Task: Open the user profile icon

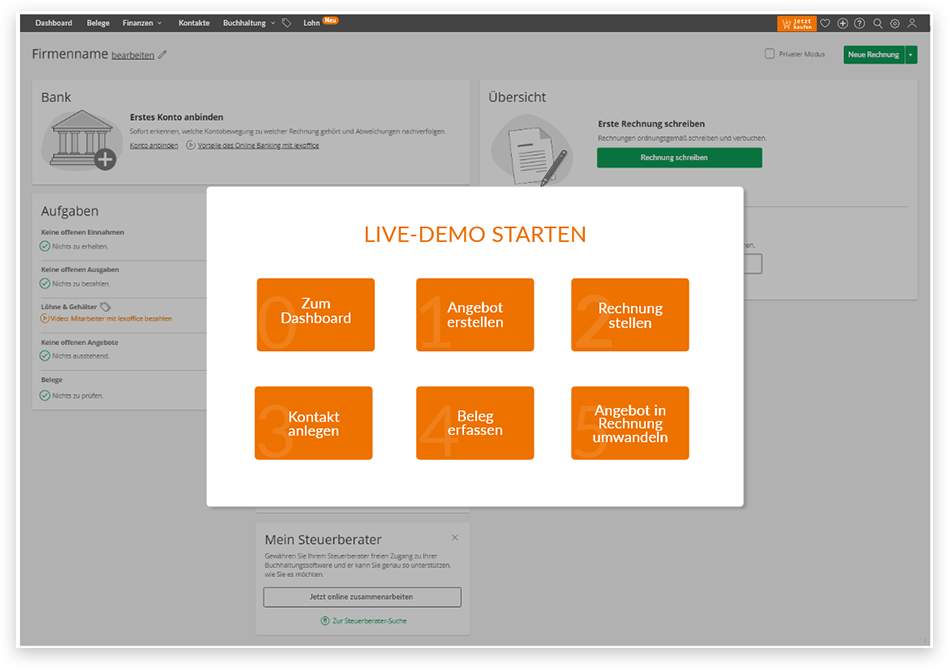Action: point(912,23)
